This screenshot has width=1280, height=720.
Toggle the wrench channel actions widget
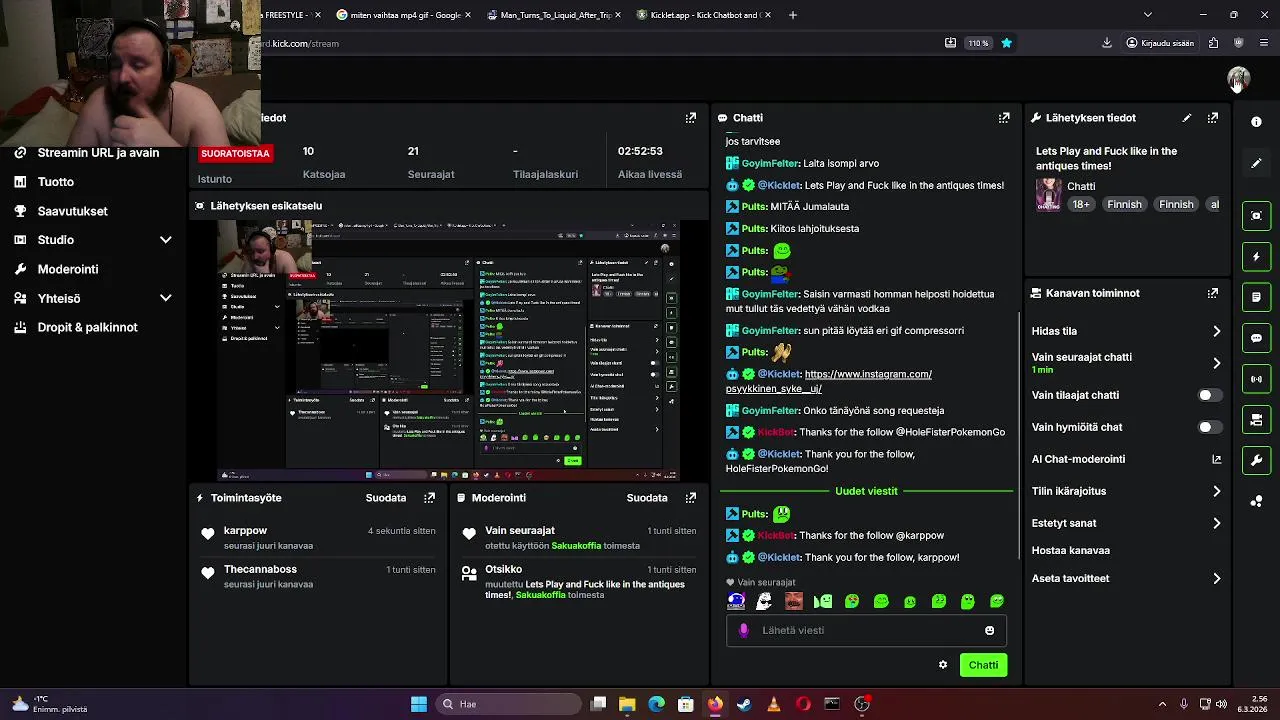pos(1257,461)
